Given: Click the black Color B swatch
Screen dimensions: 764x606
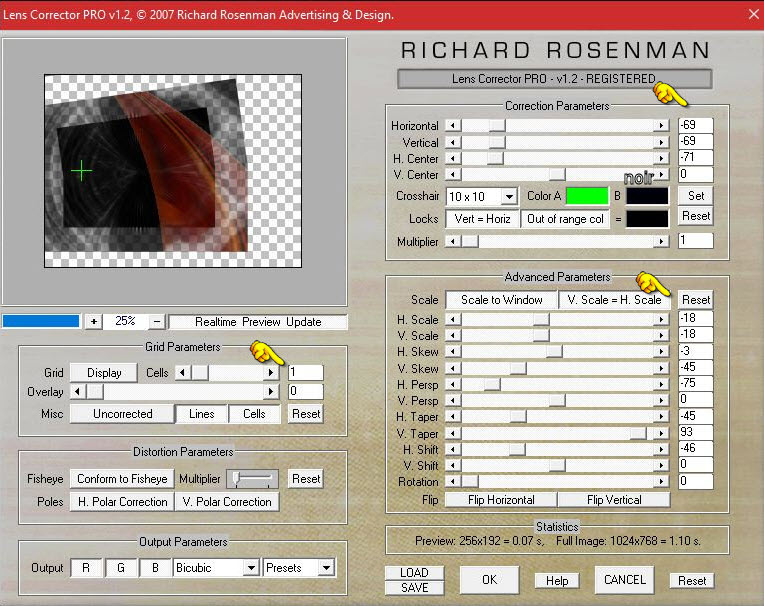Looking at the screenshot, I should tap(647, 196).
